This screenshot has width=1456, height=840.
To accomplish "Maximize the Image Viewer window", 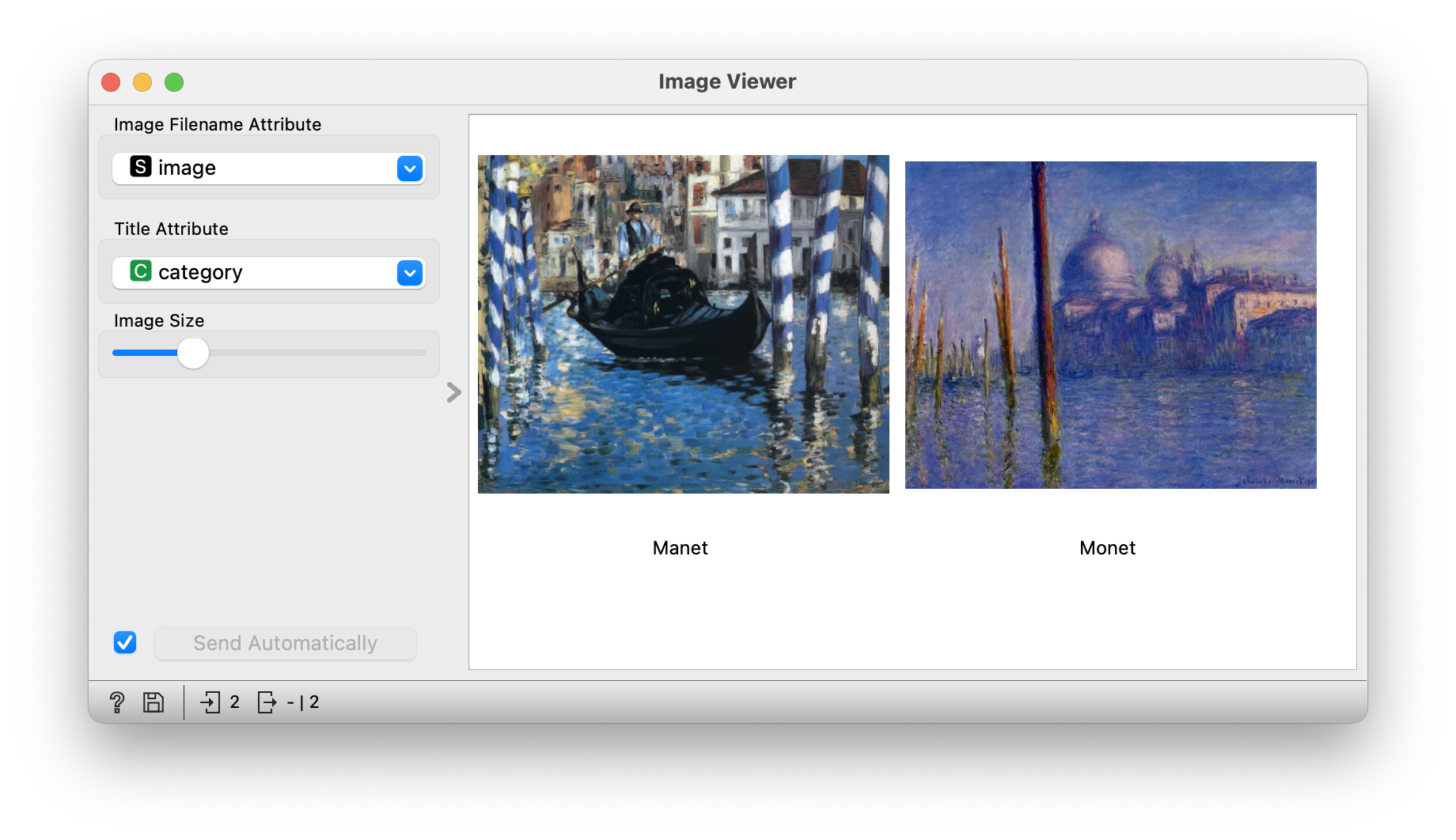I will (174, 82).
